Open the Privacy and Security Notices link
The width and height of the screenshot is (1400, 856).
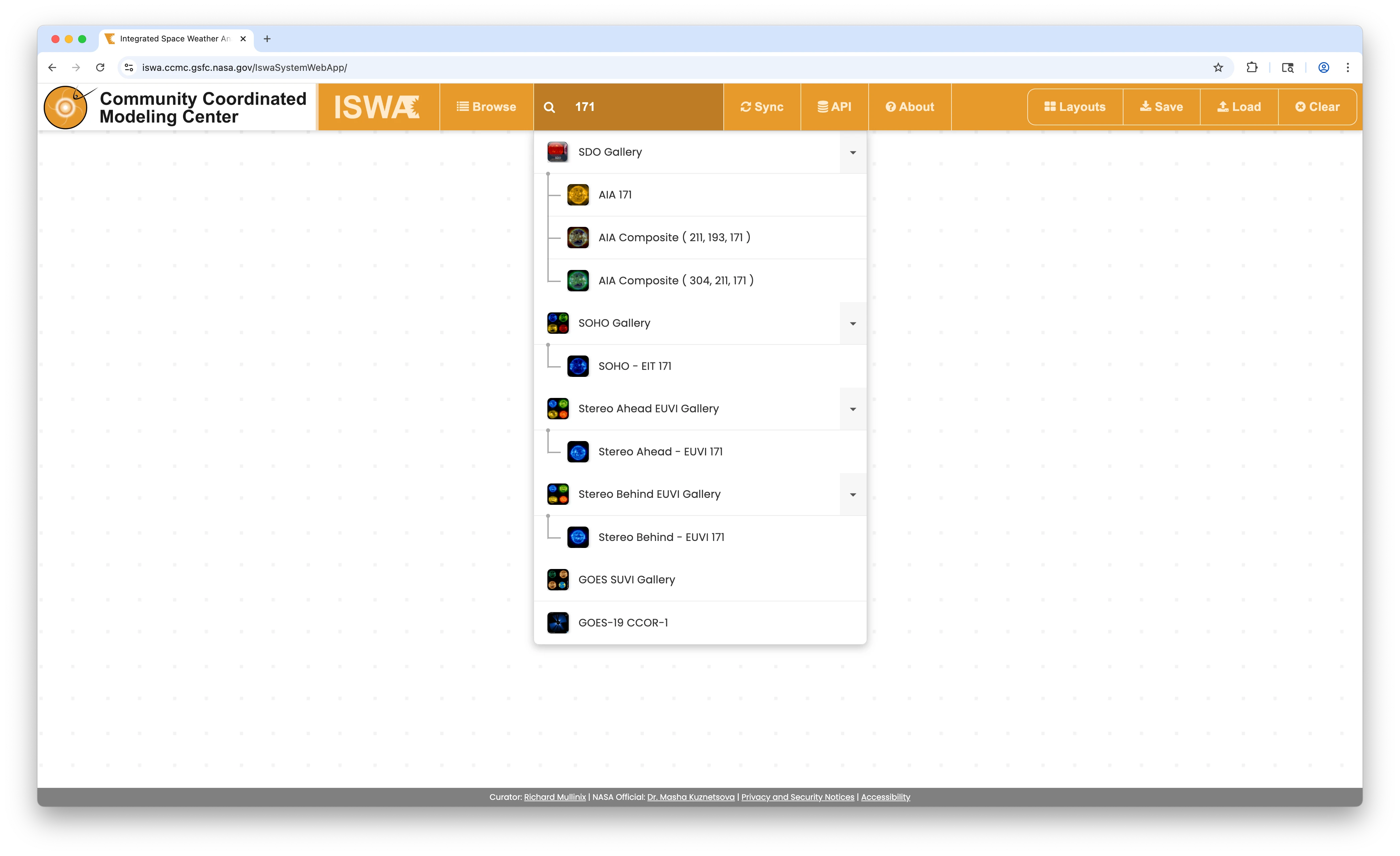797,797
